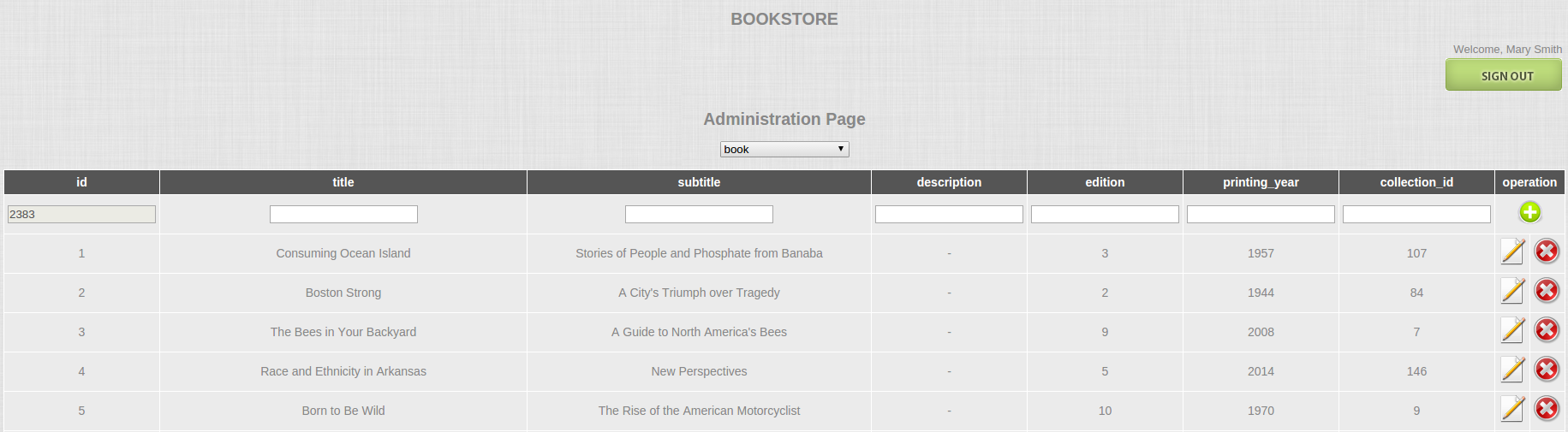The height and width of the screenshot is (432, 1568).
Task: Focus the new edition input field
Action: pyautogui.click(x=1105, y=214)
